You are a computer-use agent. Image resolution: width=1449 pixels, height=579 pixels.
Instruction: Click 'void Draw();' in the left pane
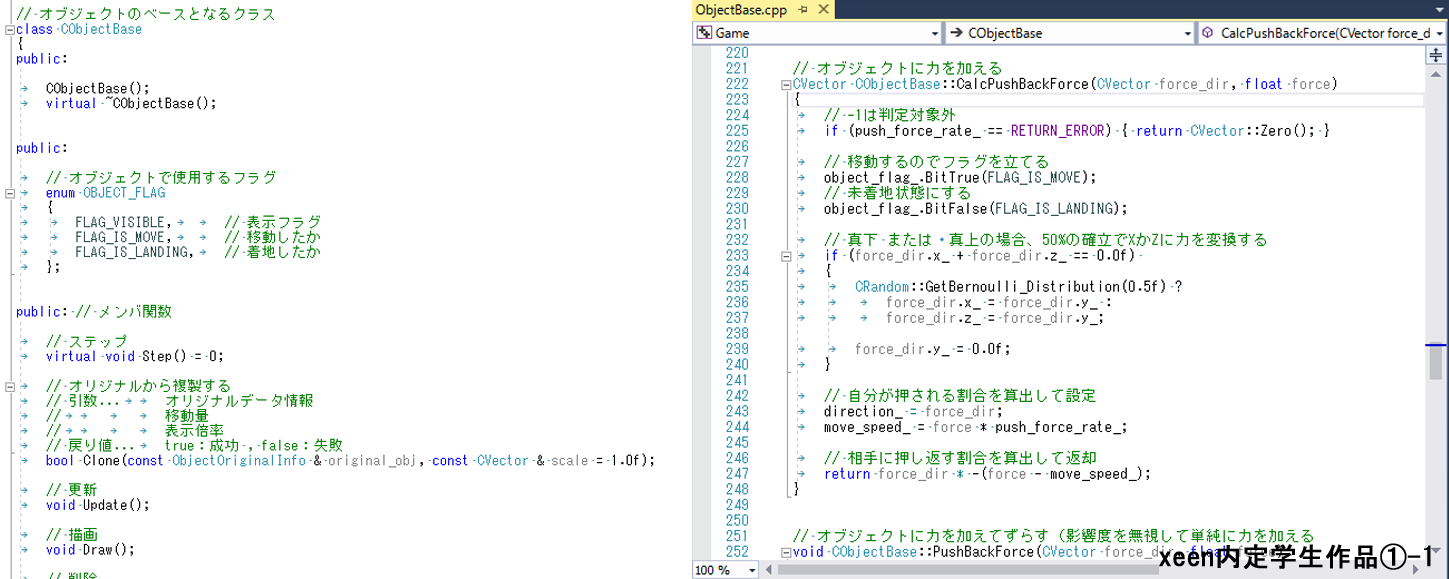tap(90, 550)
